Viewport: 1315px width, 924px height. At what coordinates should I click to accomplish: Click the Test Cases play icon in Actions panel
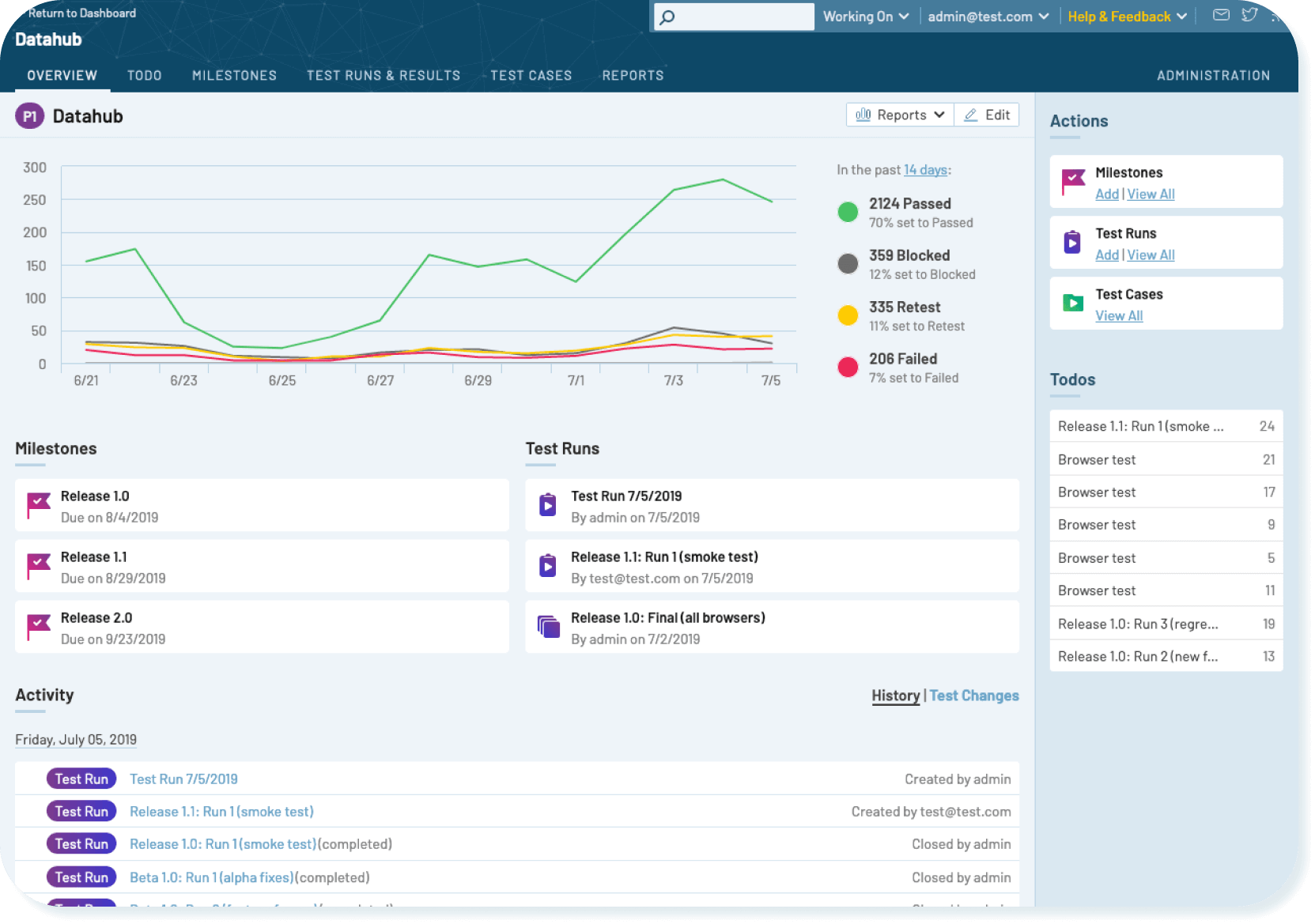[1072, 303]
